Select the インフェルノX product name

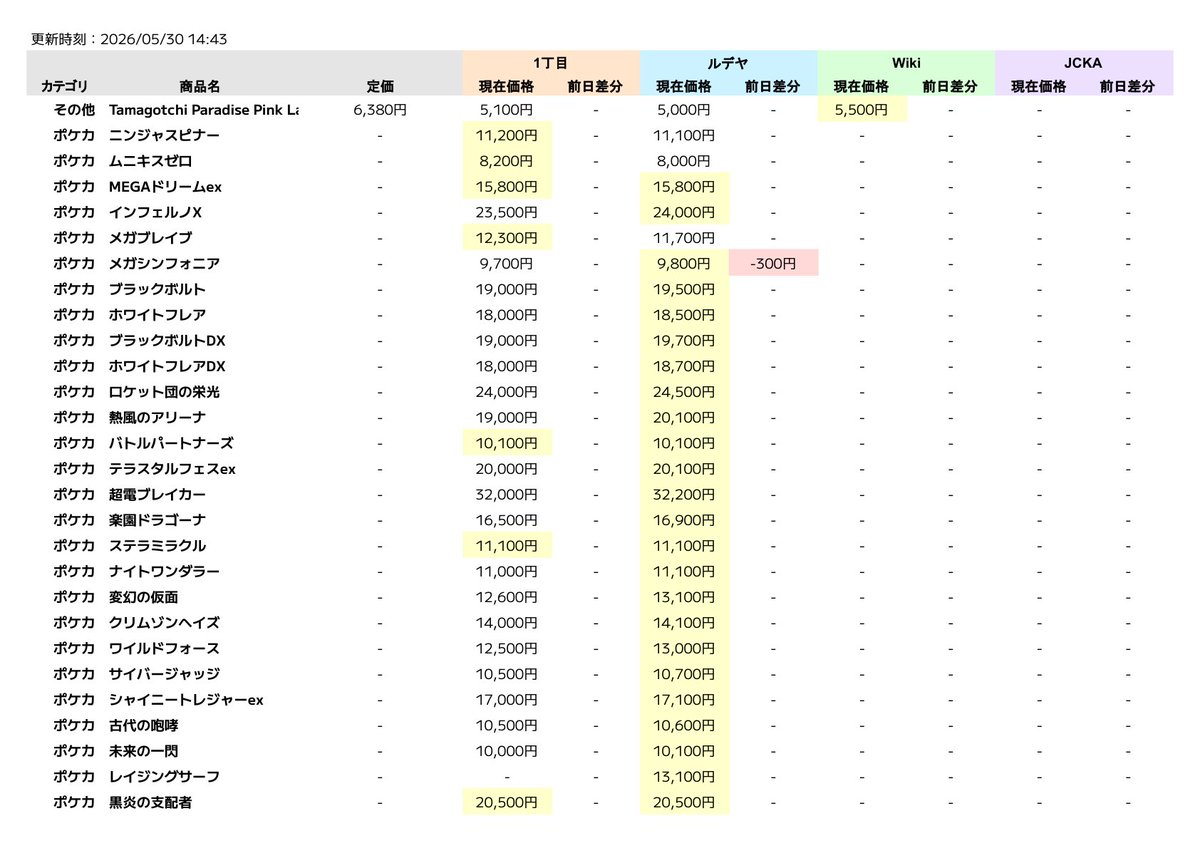coord(156,212)
